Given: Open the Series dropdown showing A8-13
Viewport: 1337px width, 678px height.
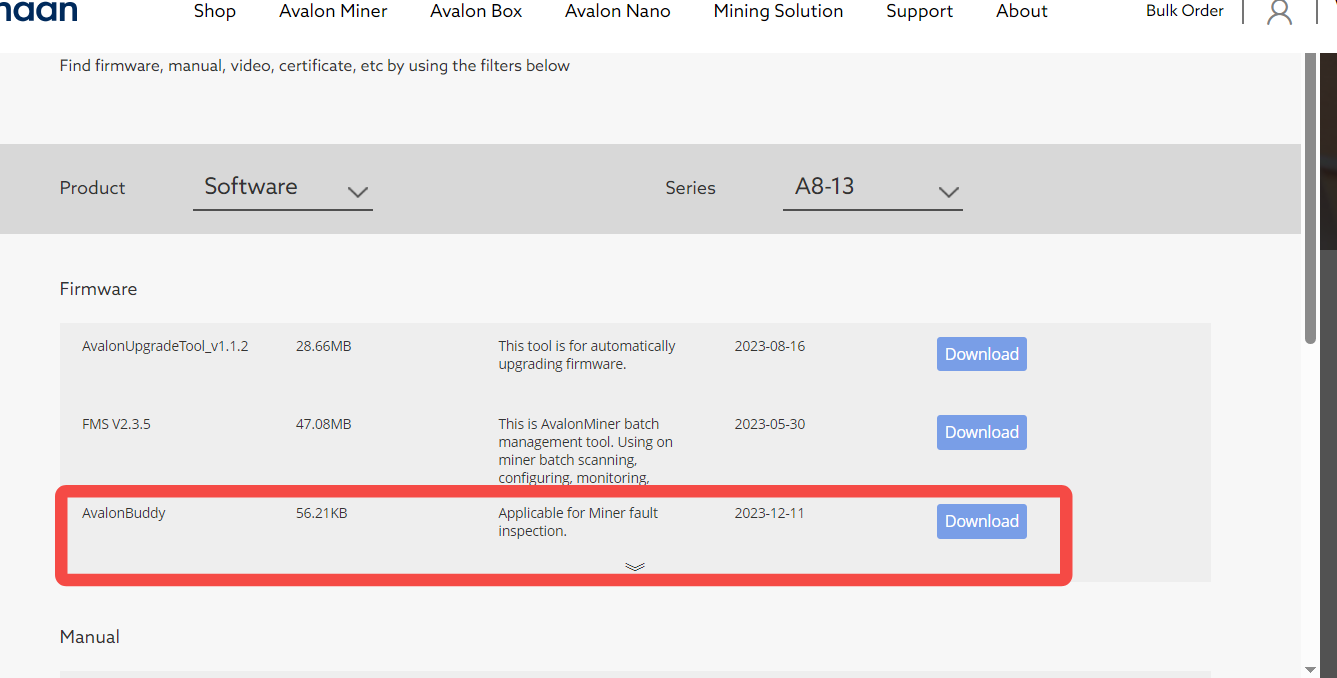Looking at the screenshot, I should tap(873, 188).
